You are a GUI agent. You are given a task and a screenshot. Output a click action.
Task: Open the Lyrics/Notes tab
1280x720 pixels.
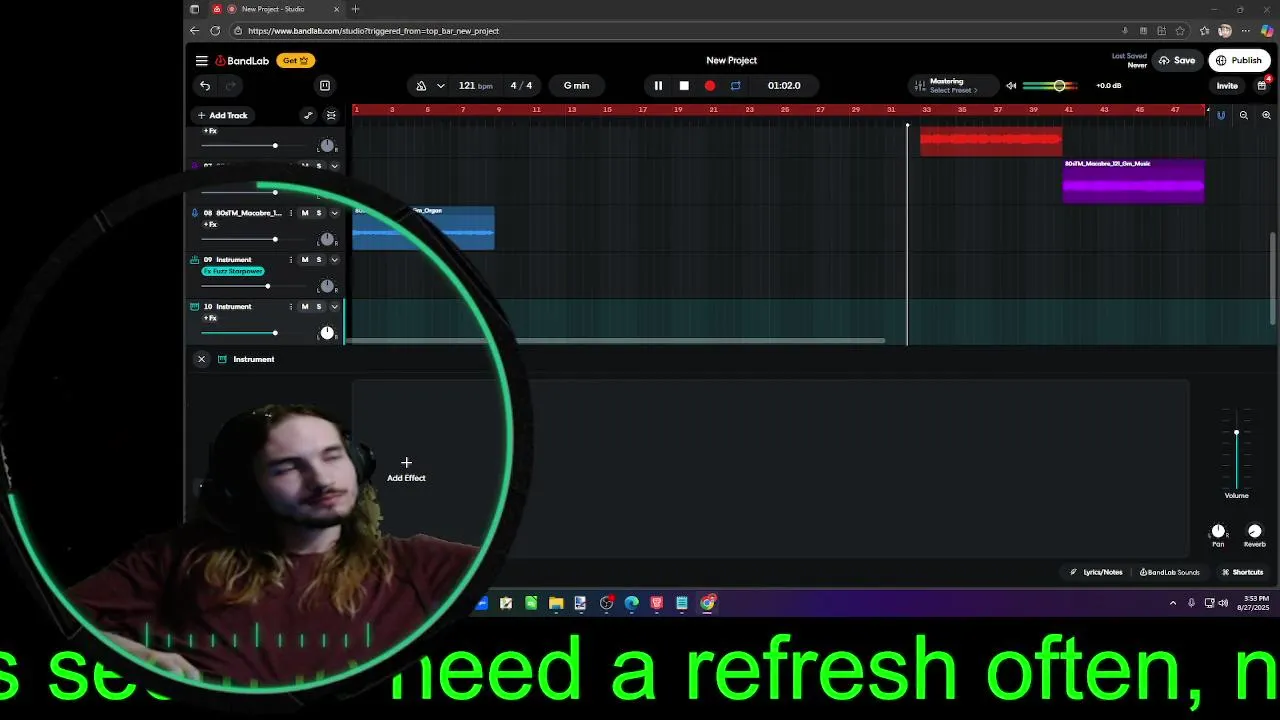tap(1096, 572)
